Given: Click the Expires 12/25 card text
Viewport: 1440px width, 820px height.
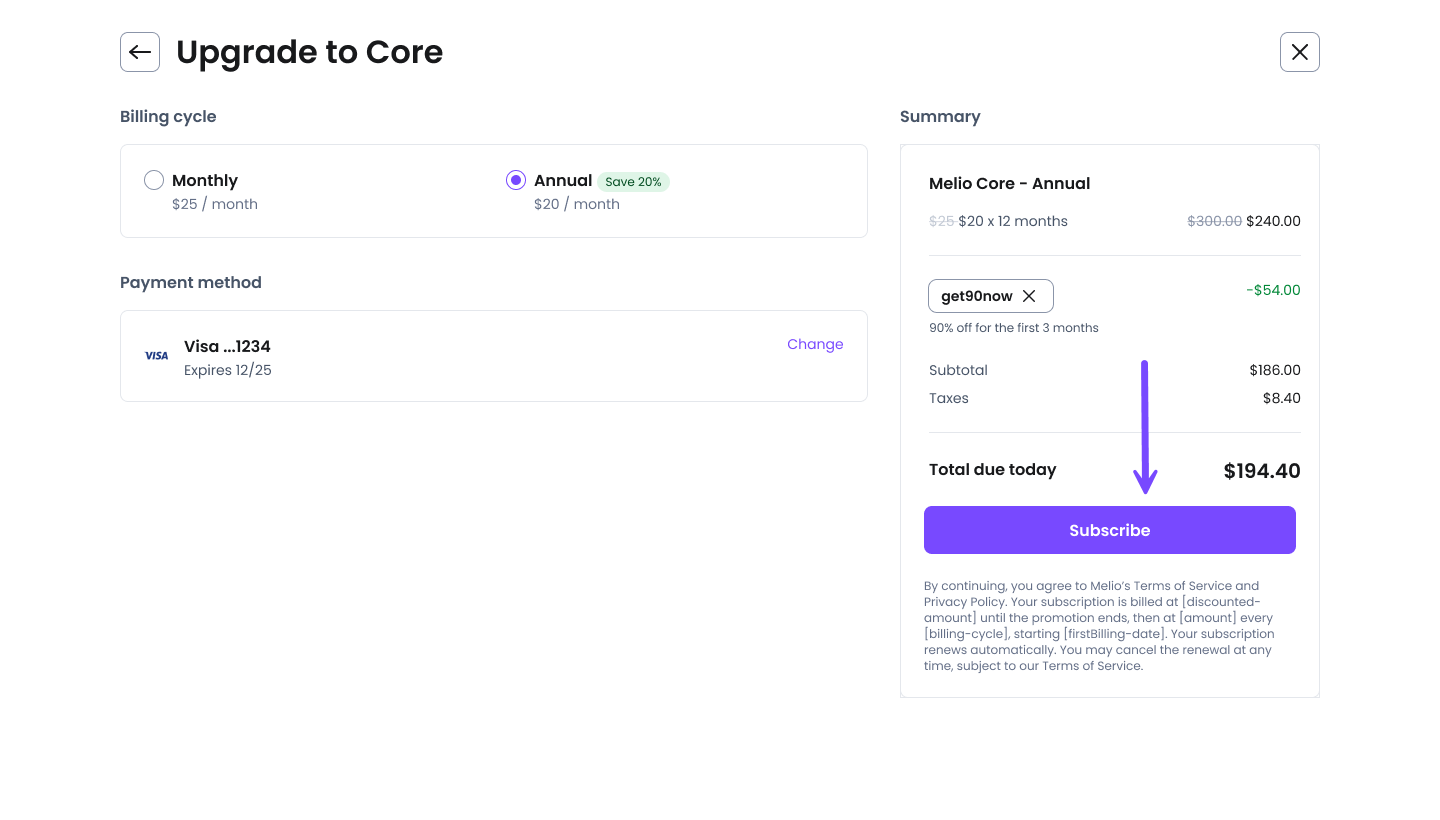Looking at the screenshot, I should point(228,370).
